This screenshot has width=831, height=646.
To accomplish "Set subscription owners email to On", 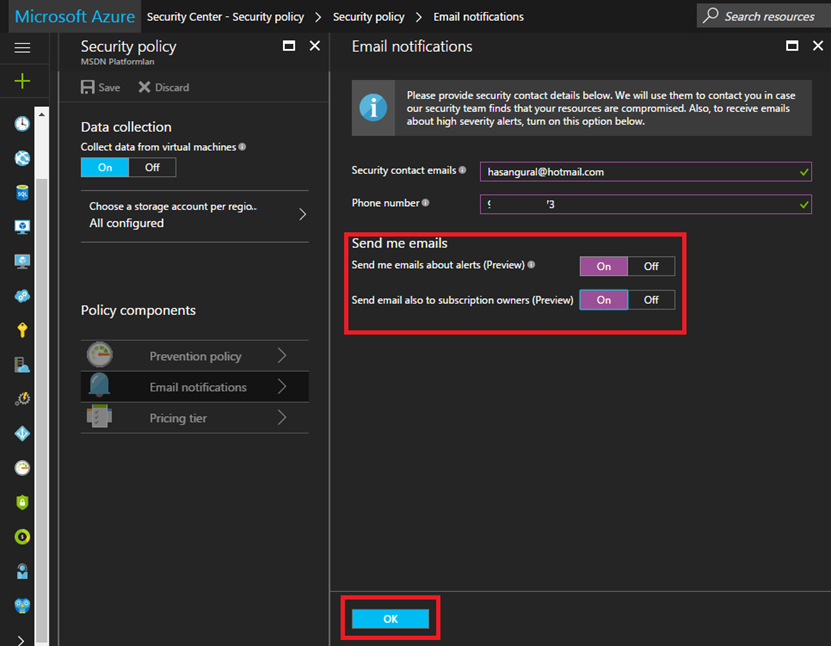I will pyautogui.click(x=604, y=300).
